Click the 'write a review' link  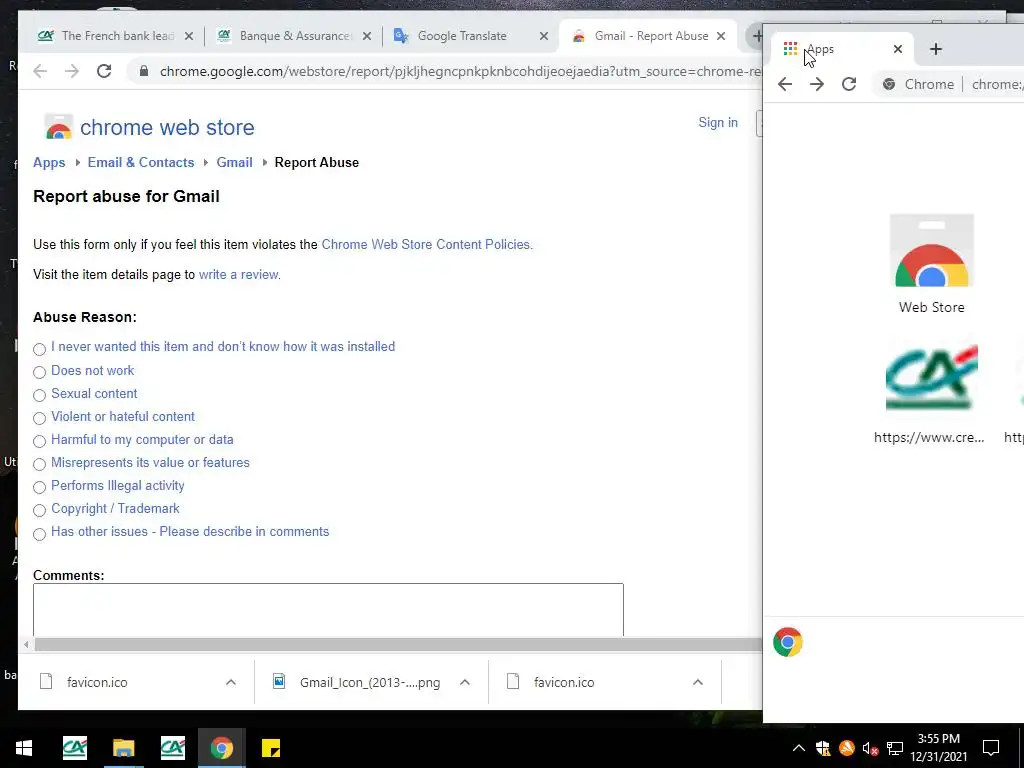pos(240,274)
